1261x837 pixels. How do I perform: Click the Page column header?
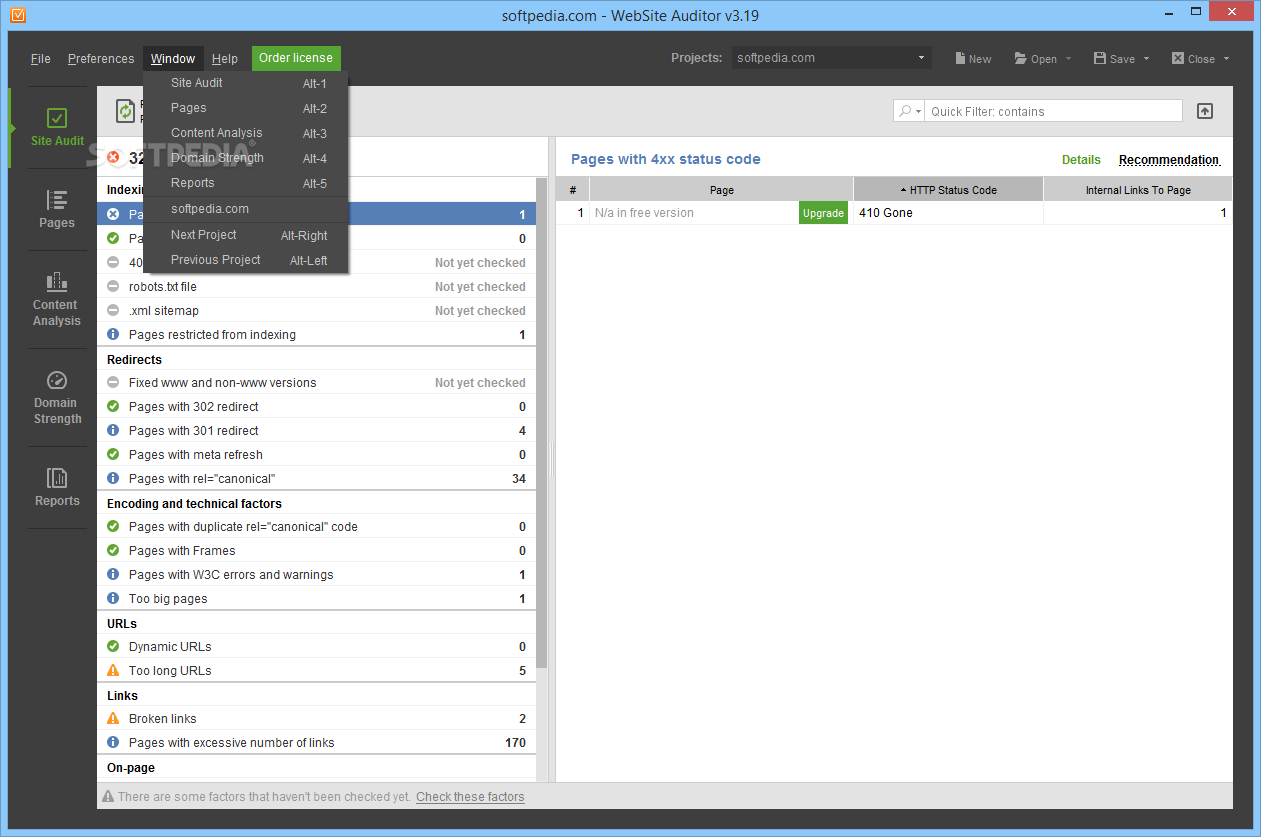(721, 190)
